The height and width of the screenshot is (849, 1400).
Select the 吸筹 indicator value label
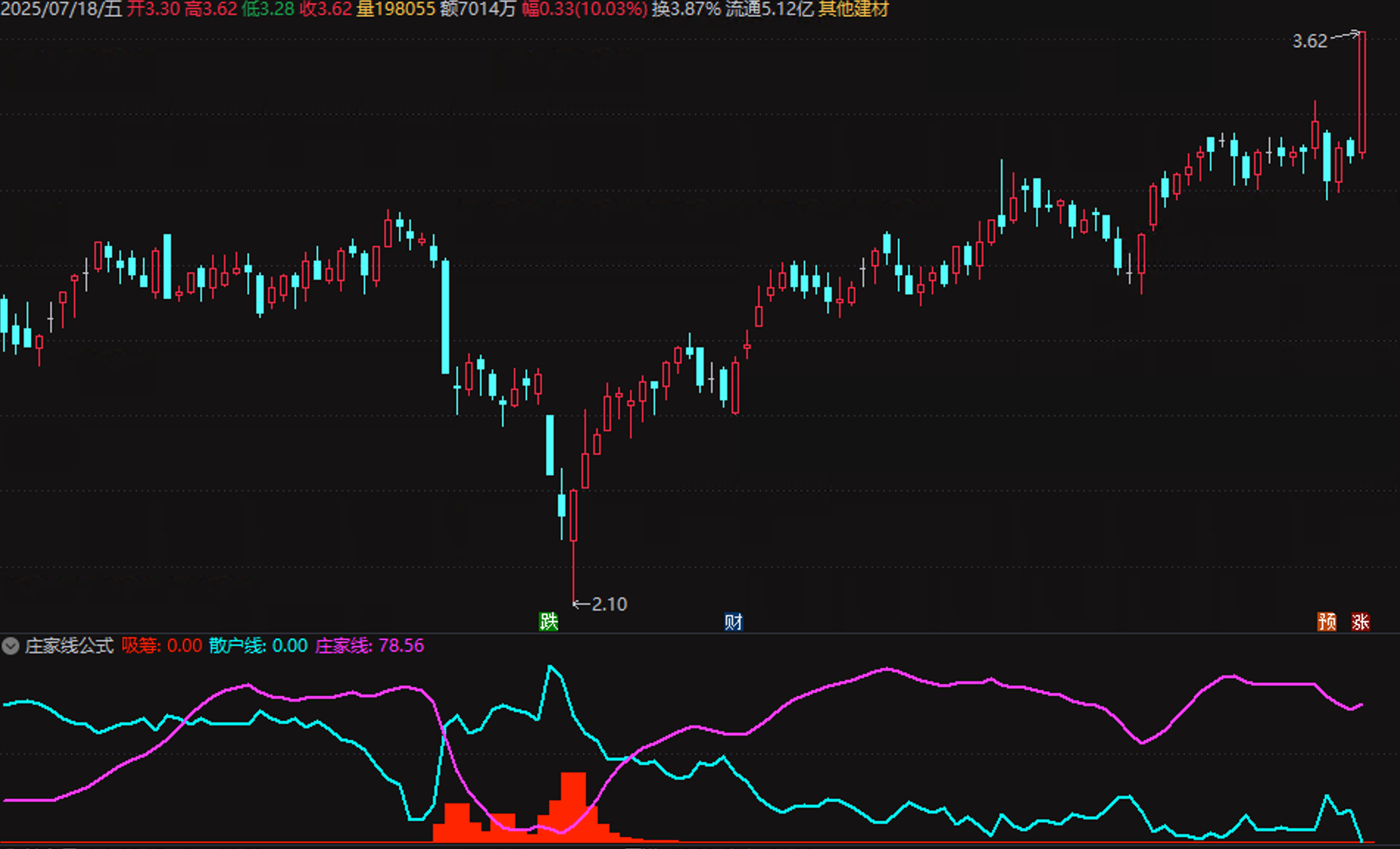click(x=161, y=646)
